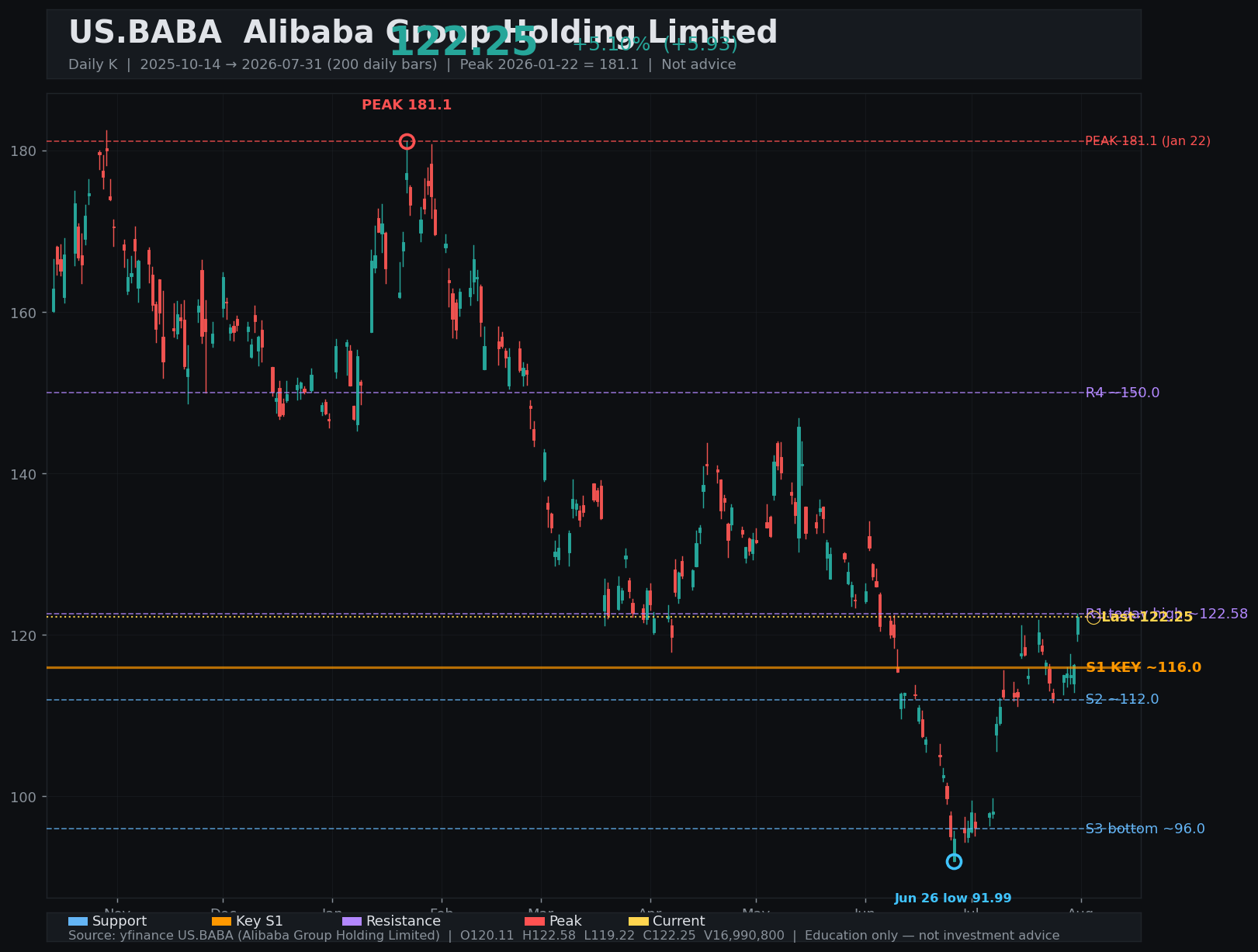Image resolution: width=1258 pixels, height=952 pixels.
Task: Click the blue Support legend swatch
Action: click(78, 921)
